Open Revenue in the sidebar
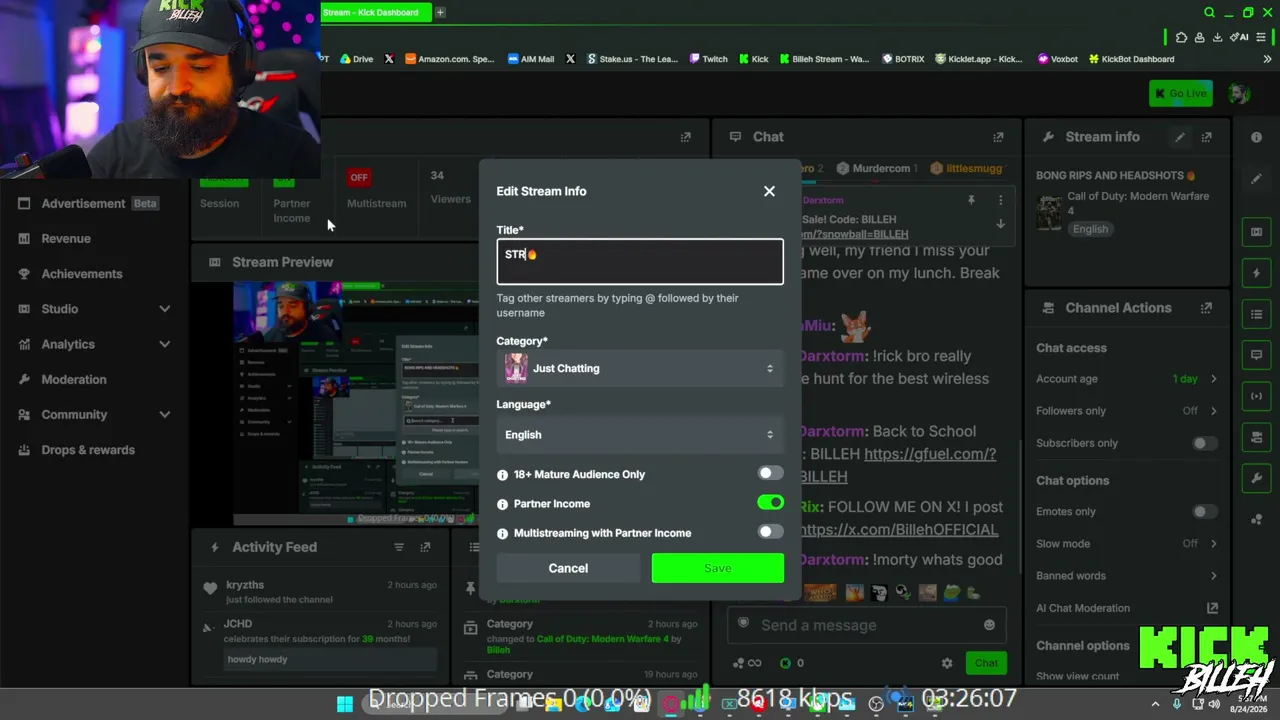 pyautogui.click(x=66, y=238)
